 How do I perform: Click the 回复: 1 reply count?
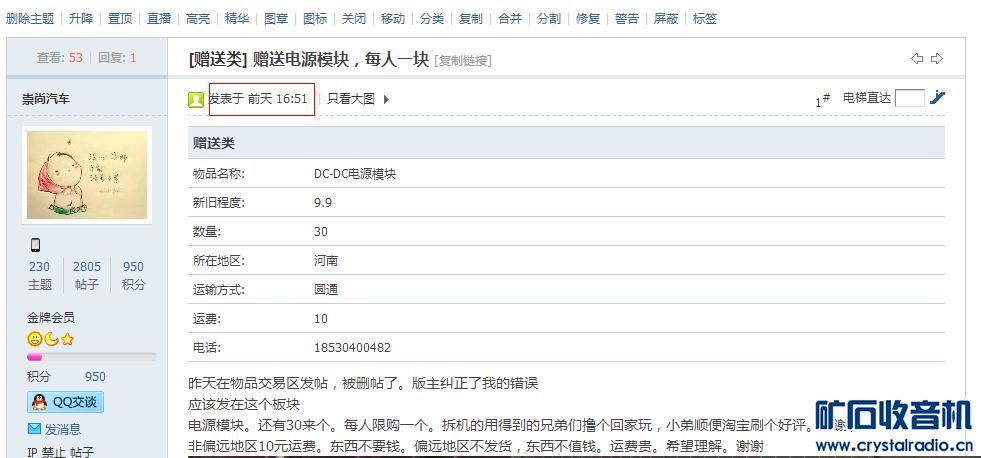[117, 58]
